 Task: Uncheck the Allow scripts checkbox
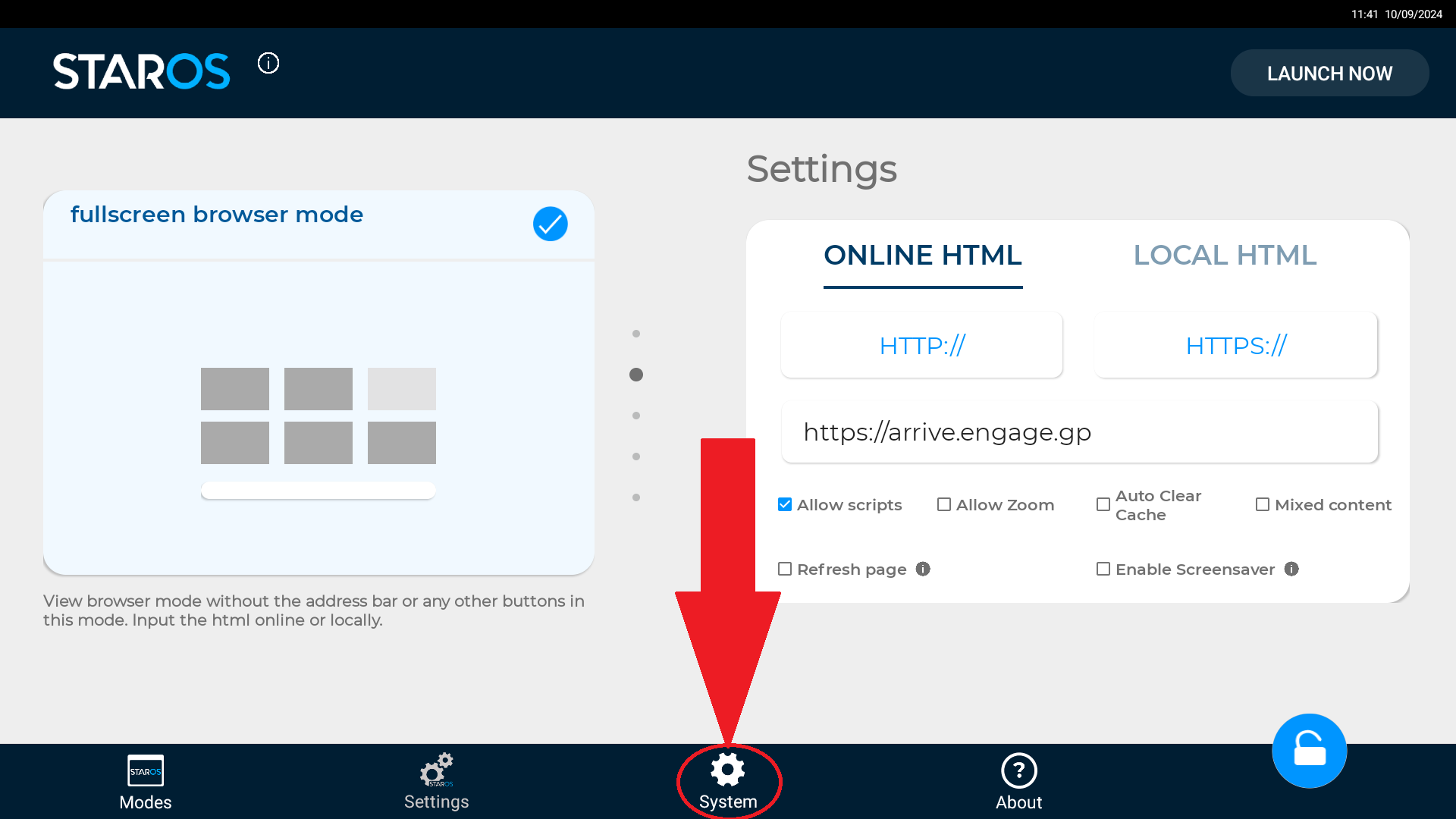pos(785,504)
